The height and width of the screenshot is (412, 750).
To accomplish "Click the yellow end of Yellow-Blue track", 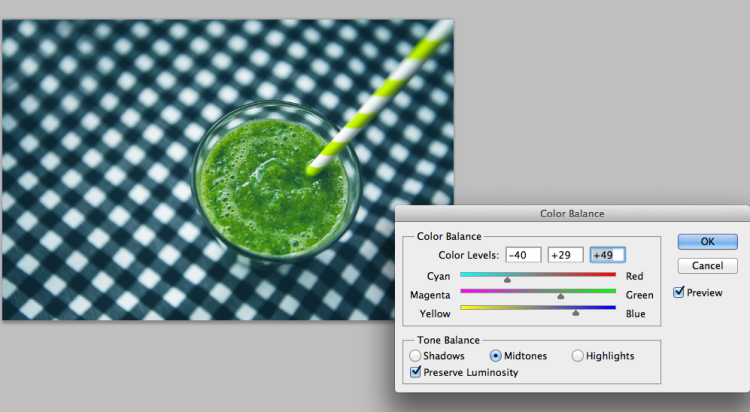I will [x=464, y=308].
